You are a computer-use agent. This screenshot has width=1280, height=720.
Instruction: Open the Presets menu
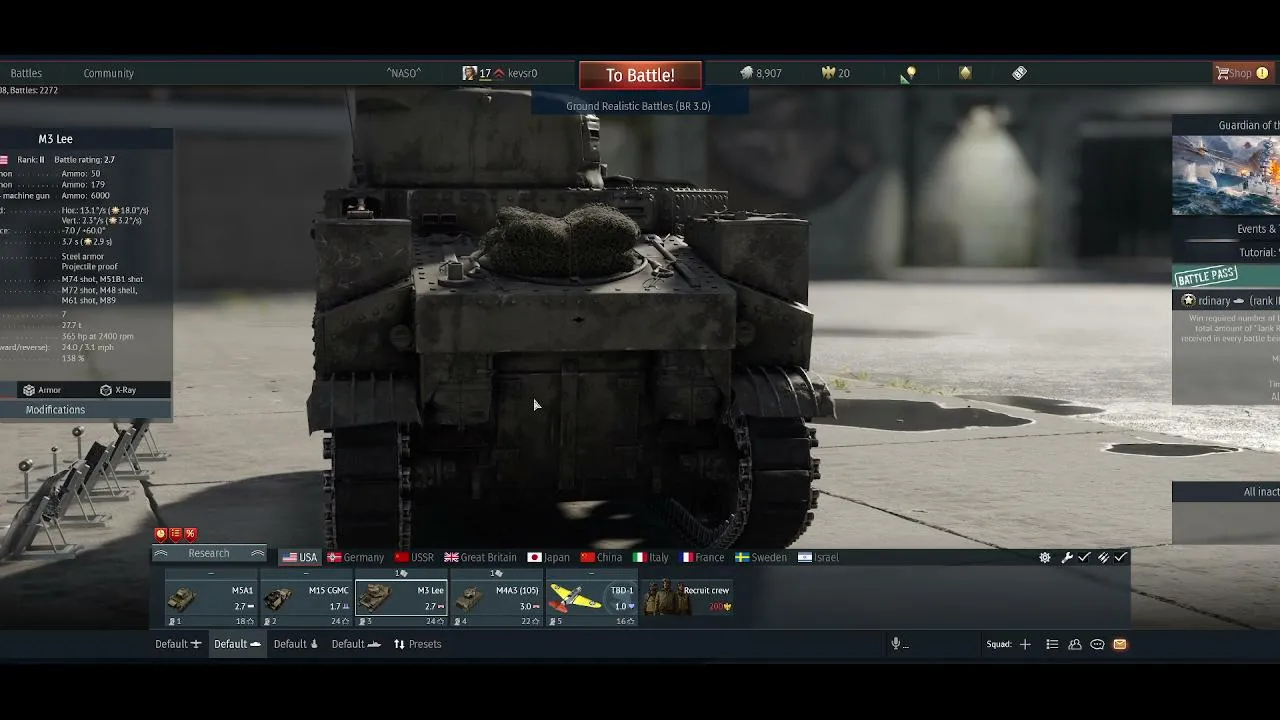coord(418,644)
